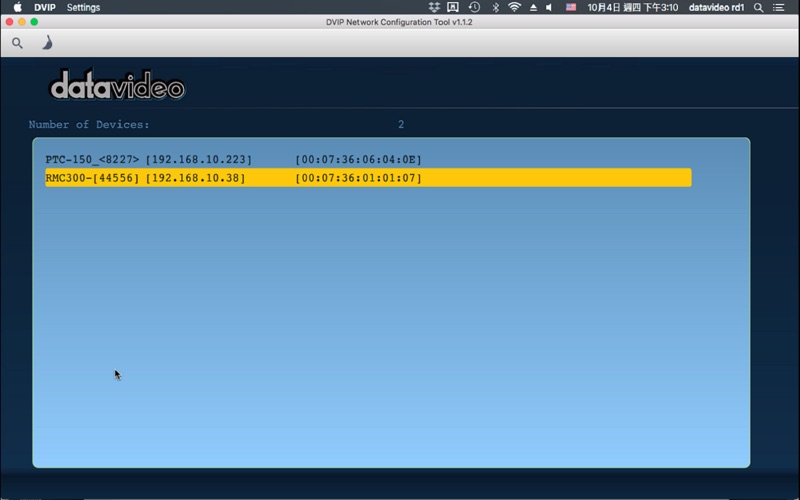
Task: Open the volume control icon
Action: click(x=549, y=7)
